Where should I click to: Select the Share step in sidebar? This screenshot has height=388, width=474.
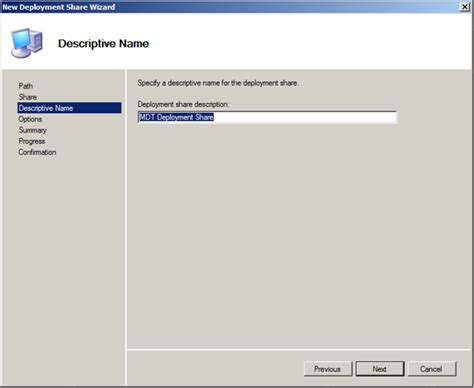28,97
